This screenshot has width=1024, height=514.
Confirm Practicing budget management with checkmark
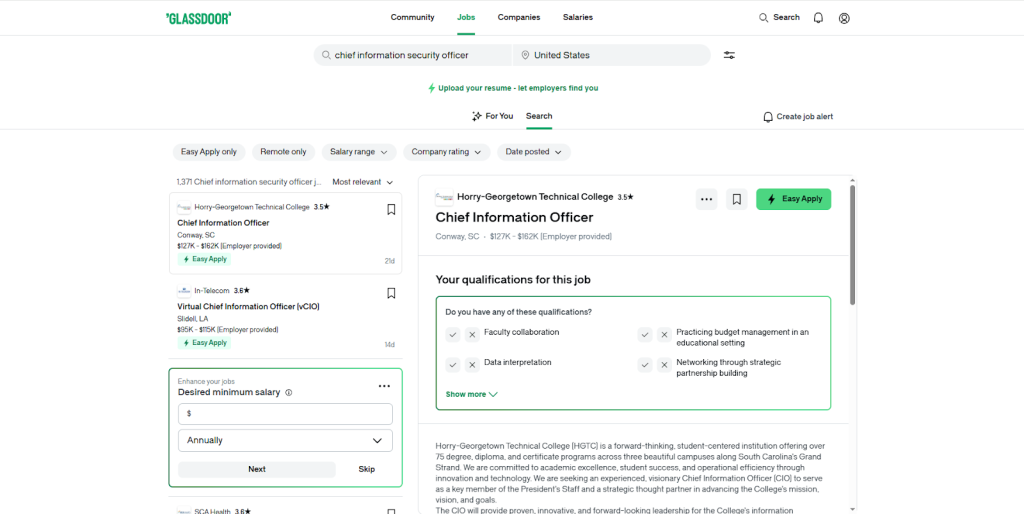pyautogui.click(x=645, y=335)
